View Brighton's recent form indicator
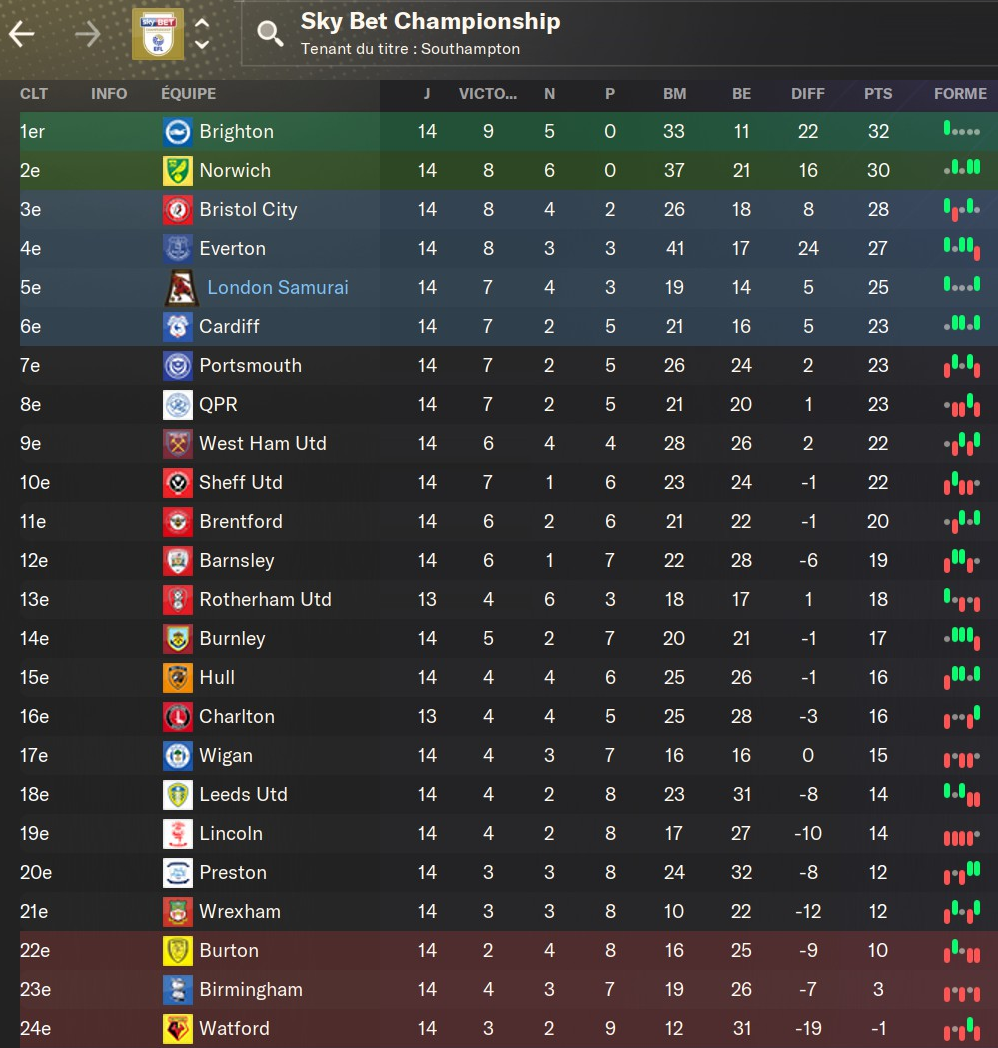The width and height of the screenshot is (998, 1048). click(x=961, y=131)
